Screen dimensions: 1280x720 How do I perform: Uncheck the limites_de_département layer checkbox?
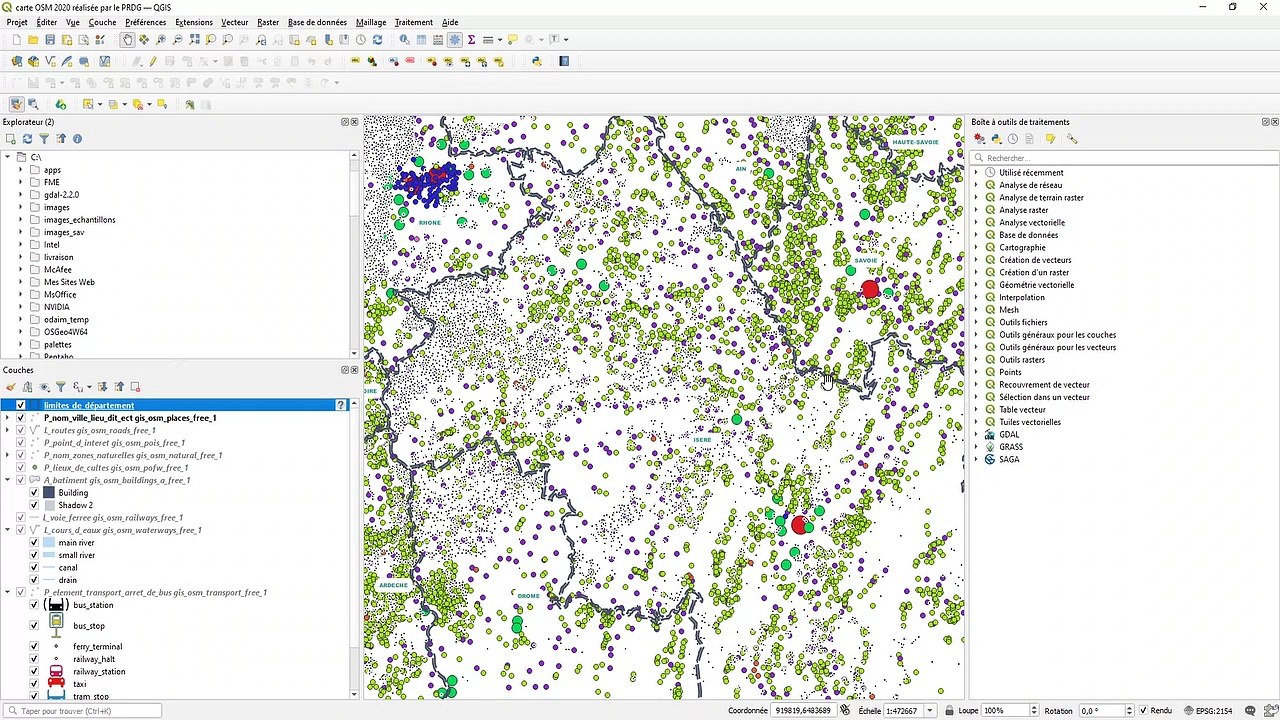(x=21, y=405)
